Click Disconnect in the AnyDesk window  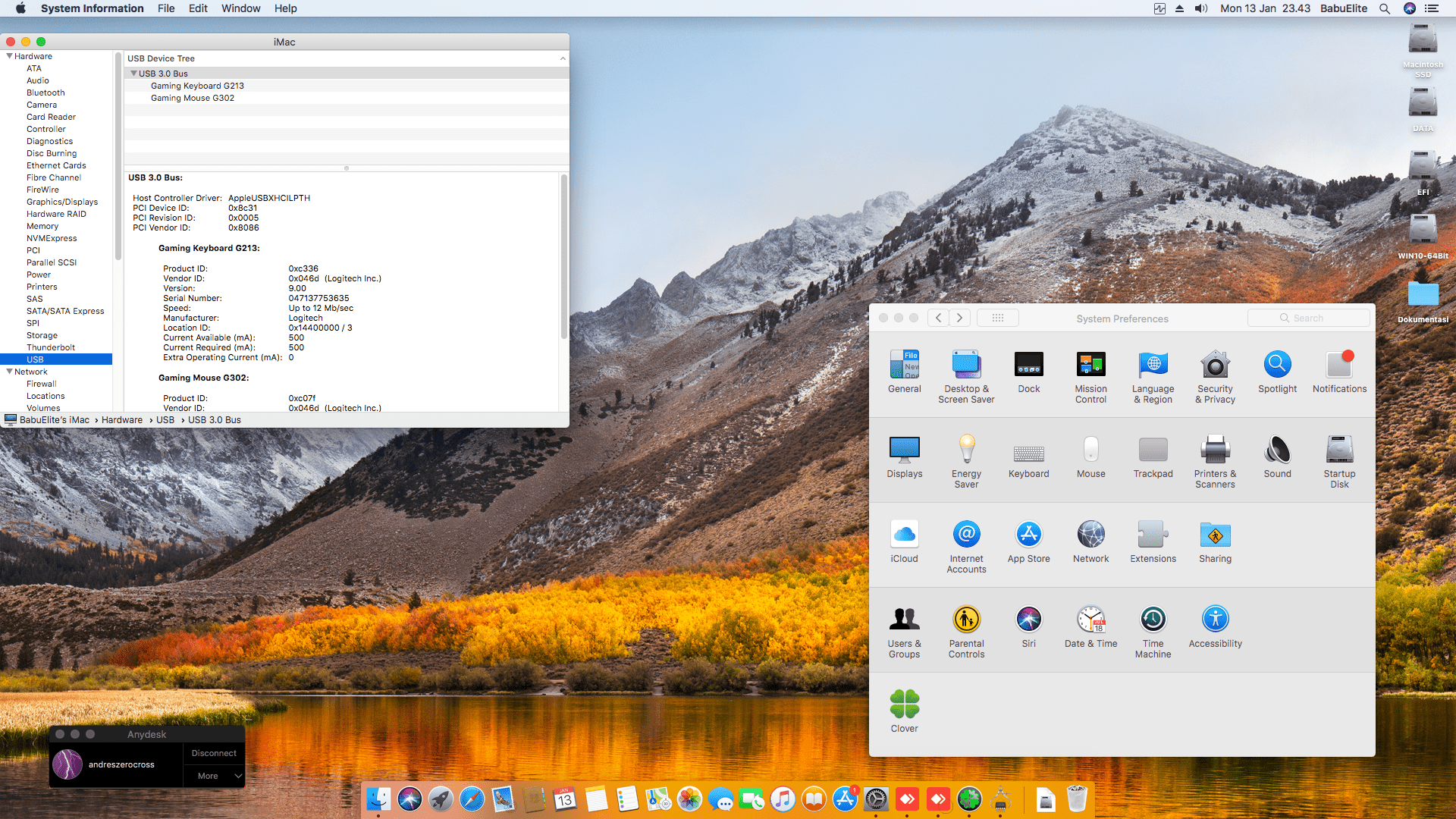coord(213,753)
